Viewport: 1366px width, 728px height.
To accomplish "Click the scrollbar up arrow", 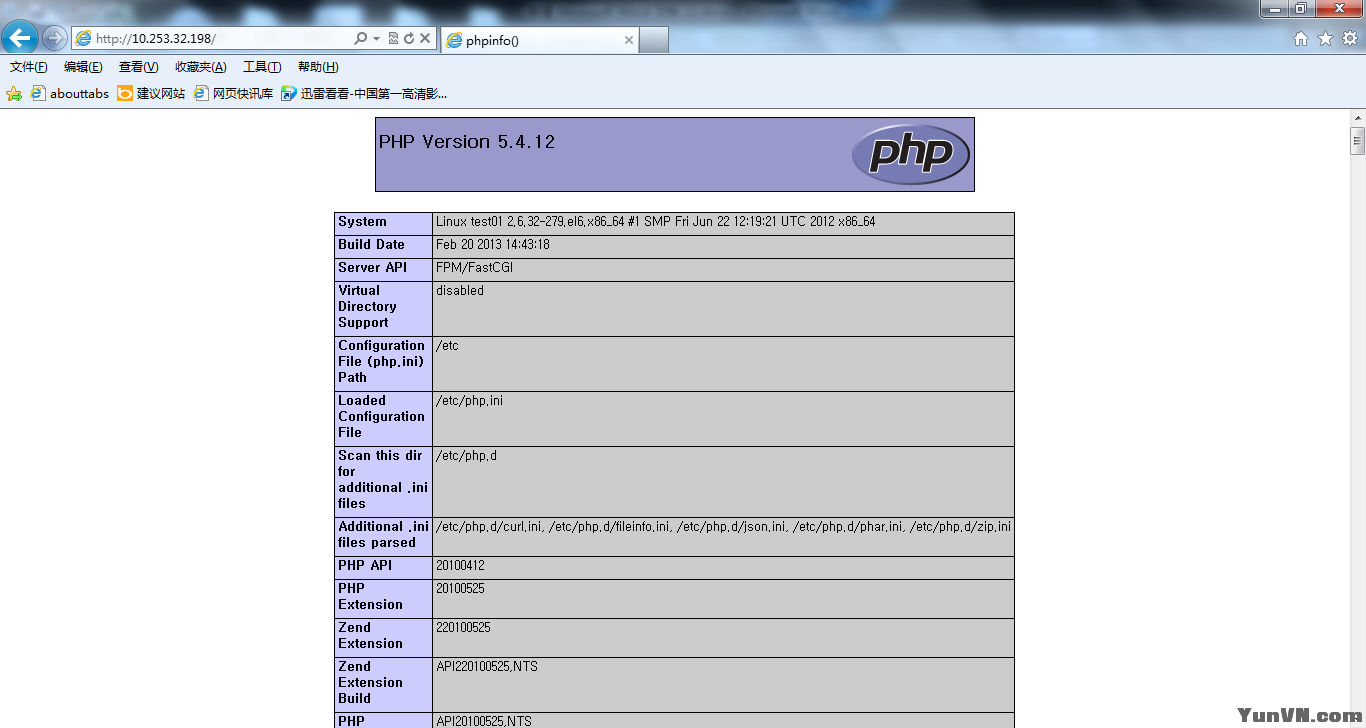I will pos(1357,118).
